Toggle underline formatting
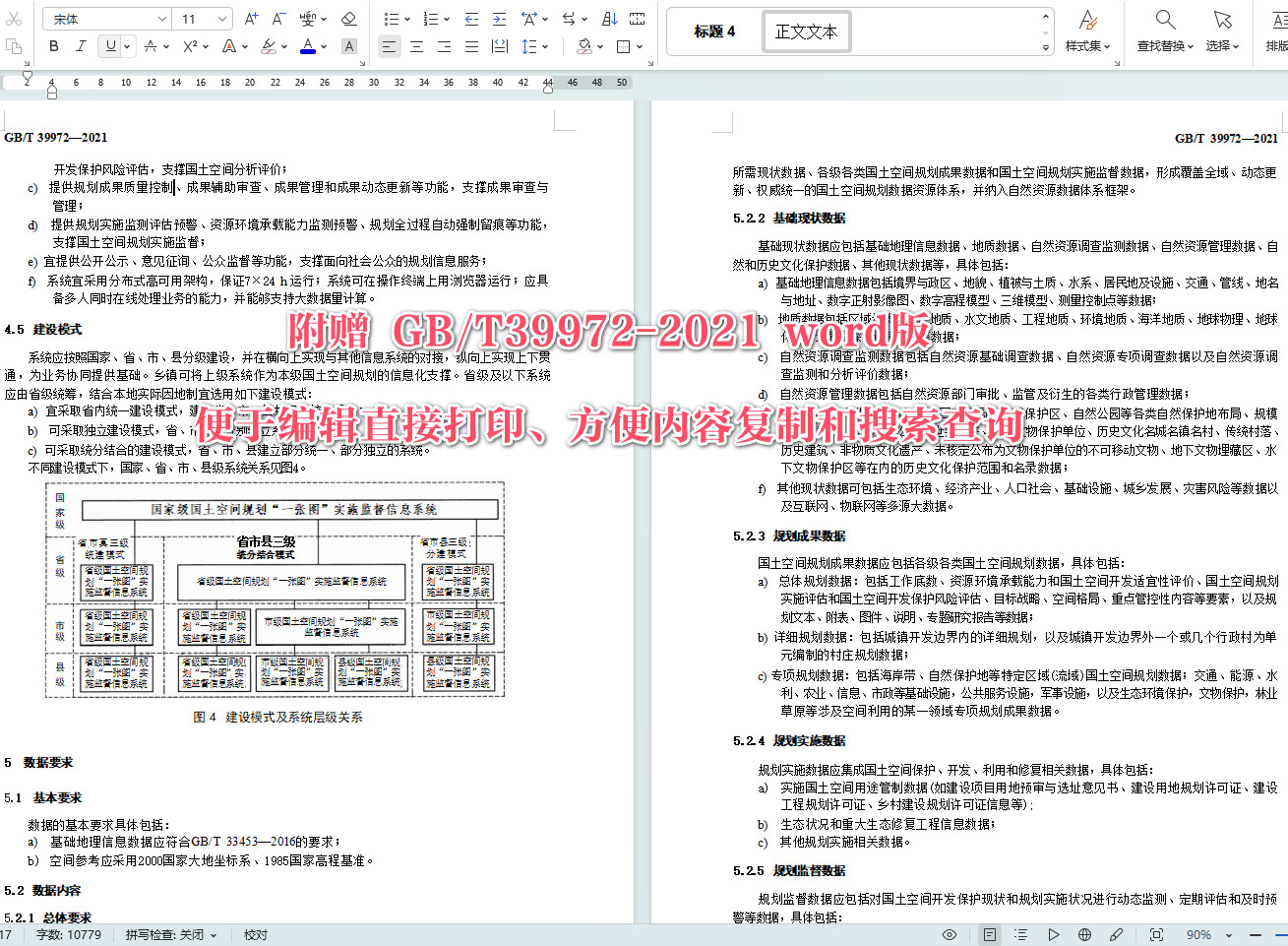The image size is (1288, 946). pos(109,45)
